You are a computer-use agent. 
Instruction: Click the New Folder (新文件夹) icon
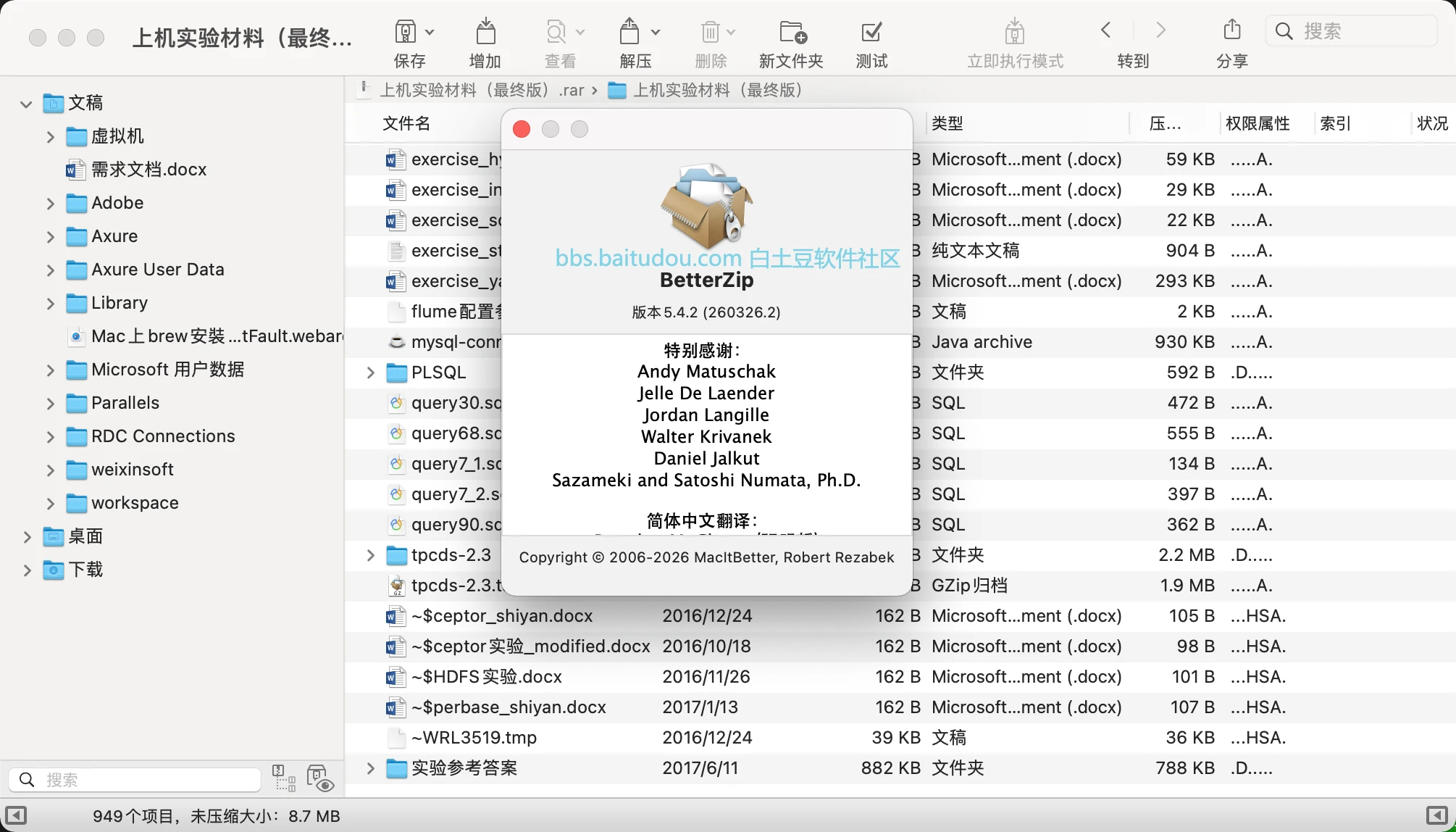tap(793, 32)
